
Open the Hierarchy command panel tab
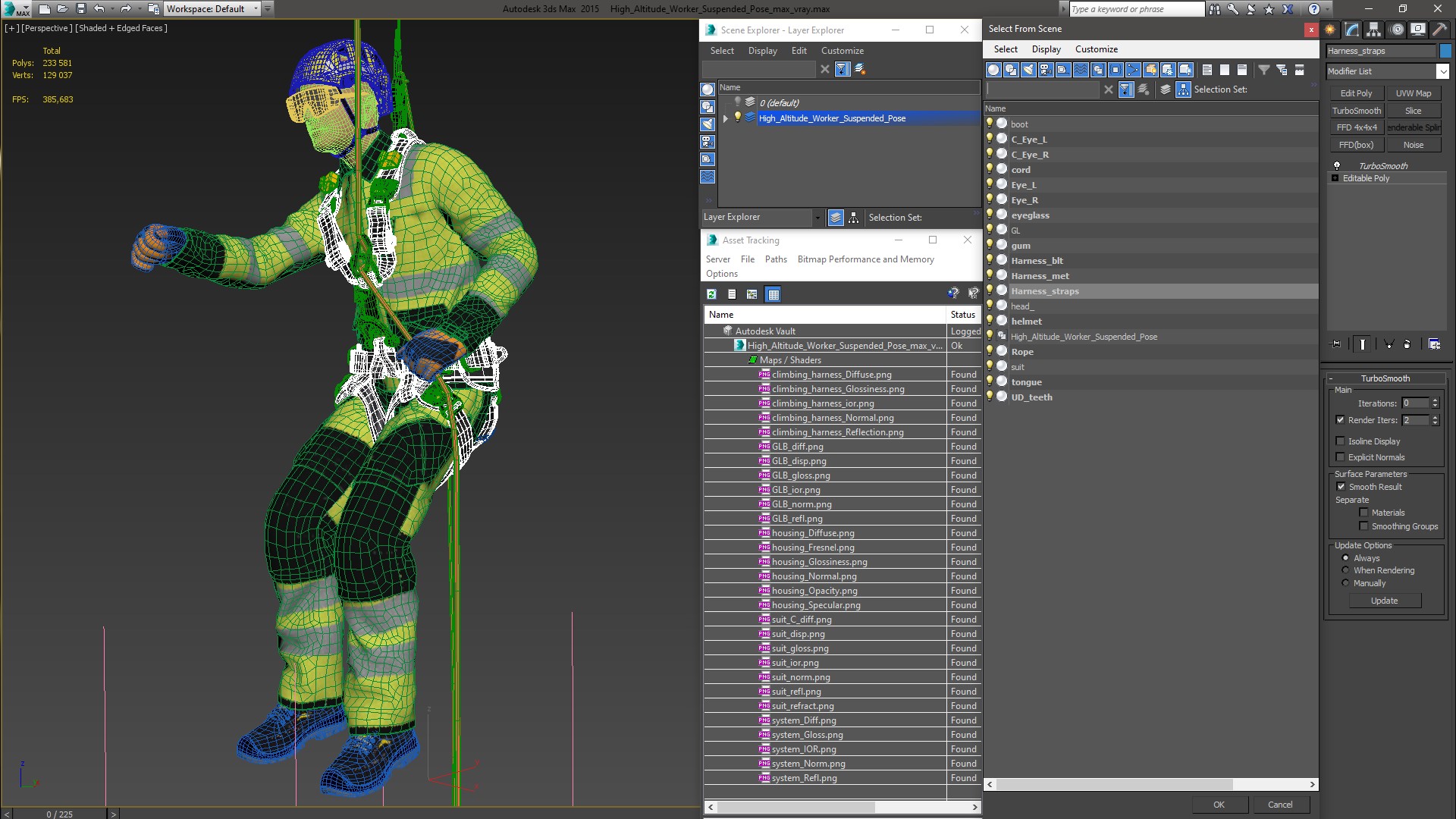tap(1374, 30)
